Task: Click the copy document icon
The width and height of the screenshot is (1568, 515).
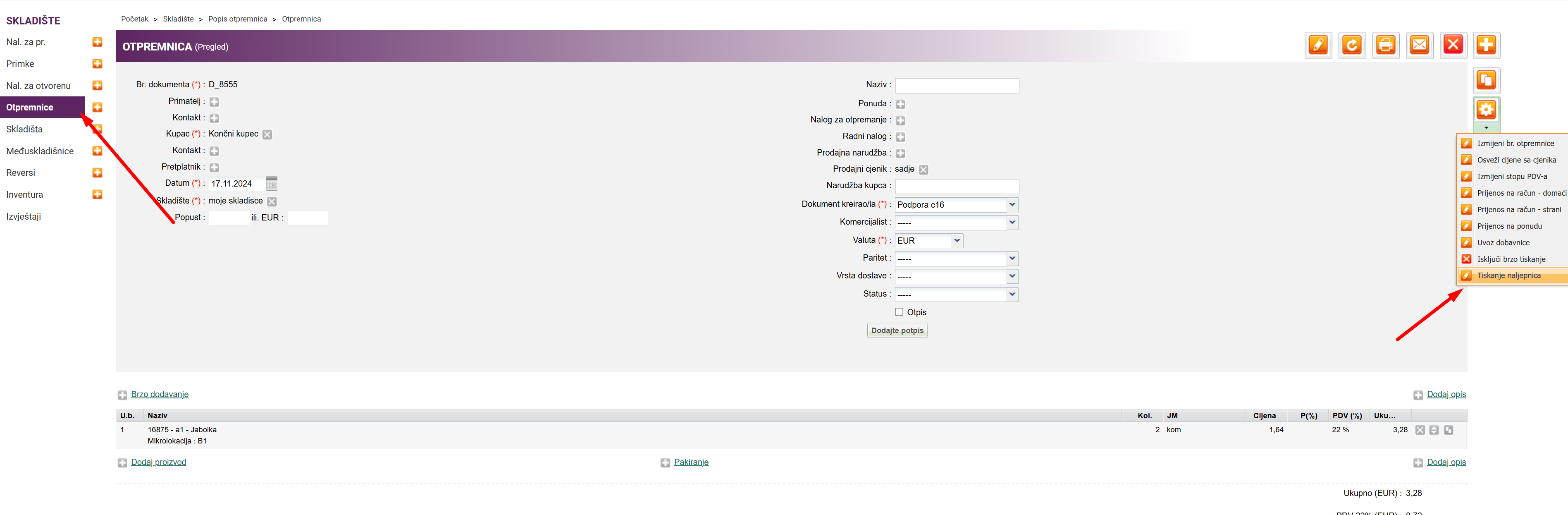Action: point(1486,80)
